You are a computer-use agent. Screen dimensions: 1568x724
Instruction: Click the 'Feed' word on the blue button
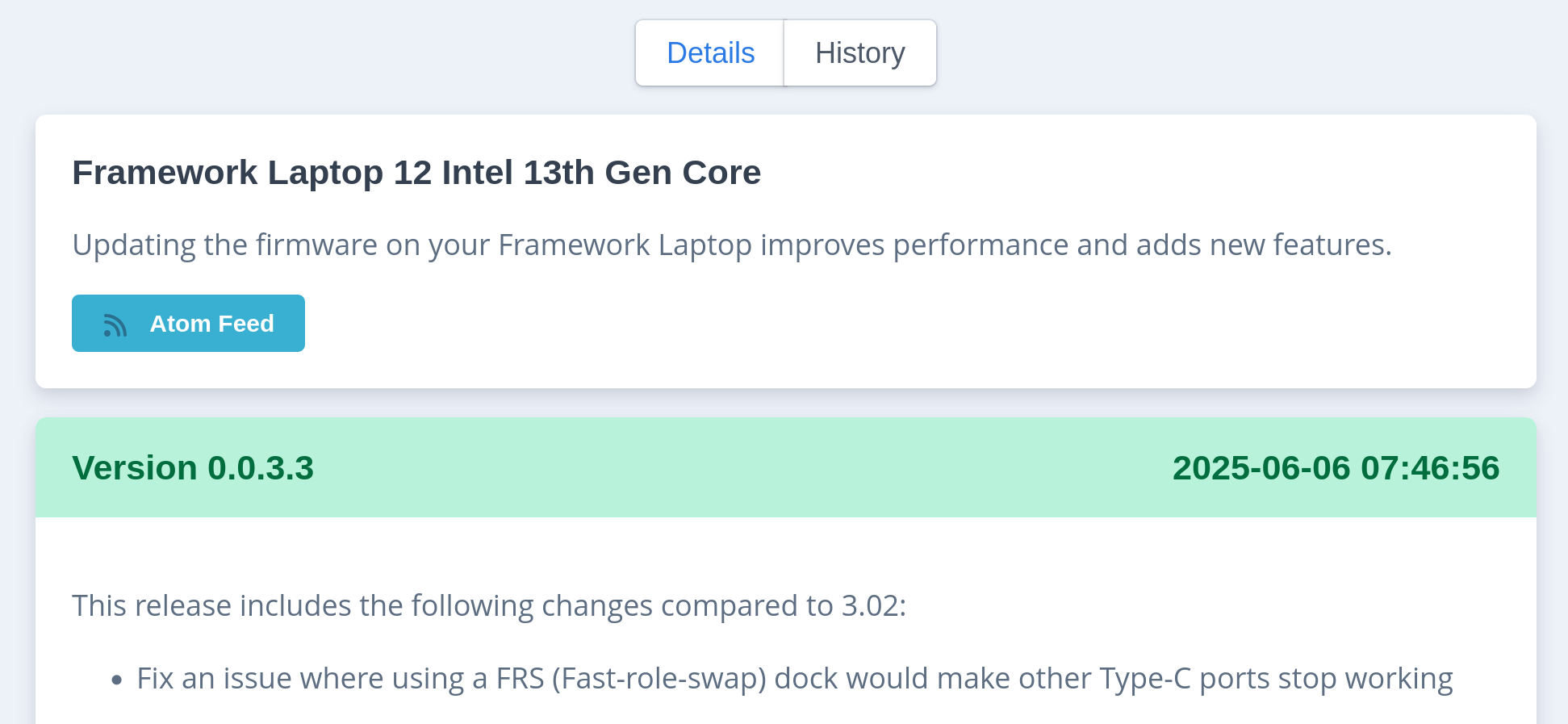[246, 324]
